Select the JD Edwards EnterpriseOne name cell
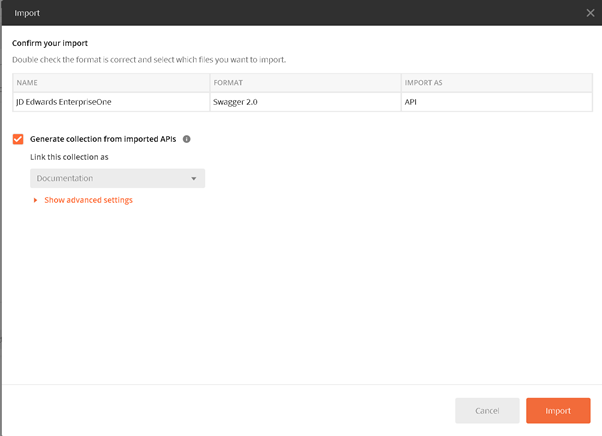602x436 pixels. pos(111,102)
